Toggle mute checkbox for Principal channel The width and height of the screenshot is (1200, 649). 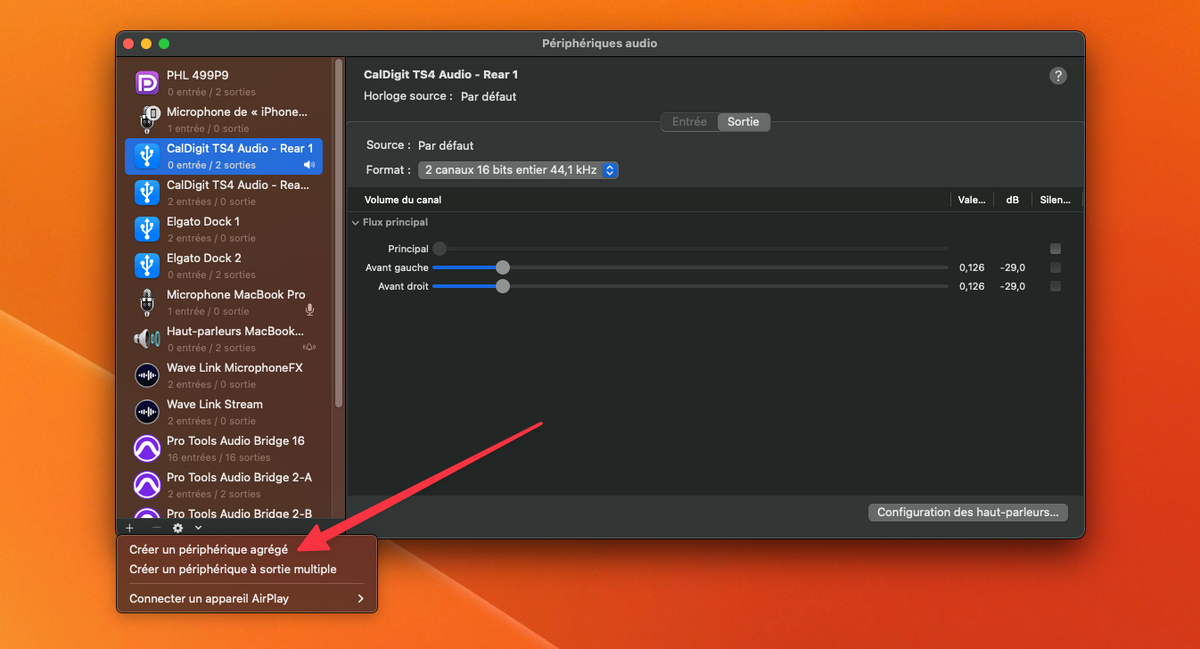[x=1055, y=249]
